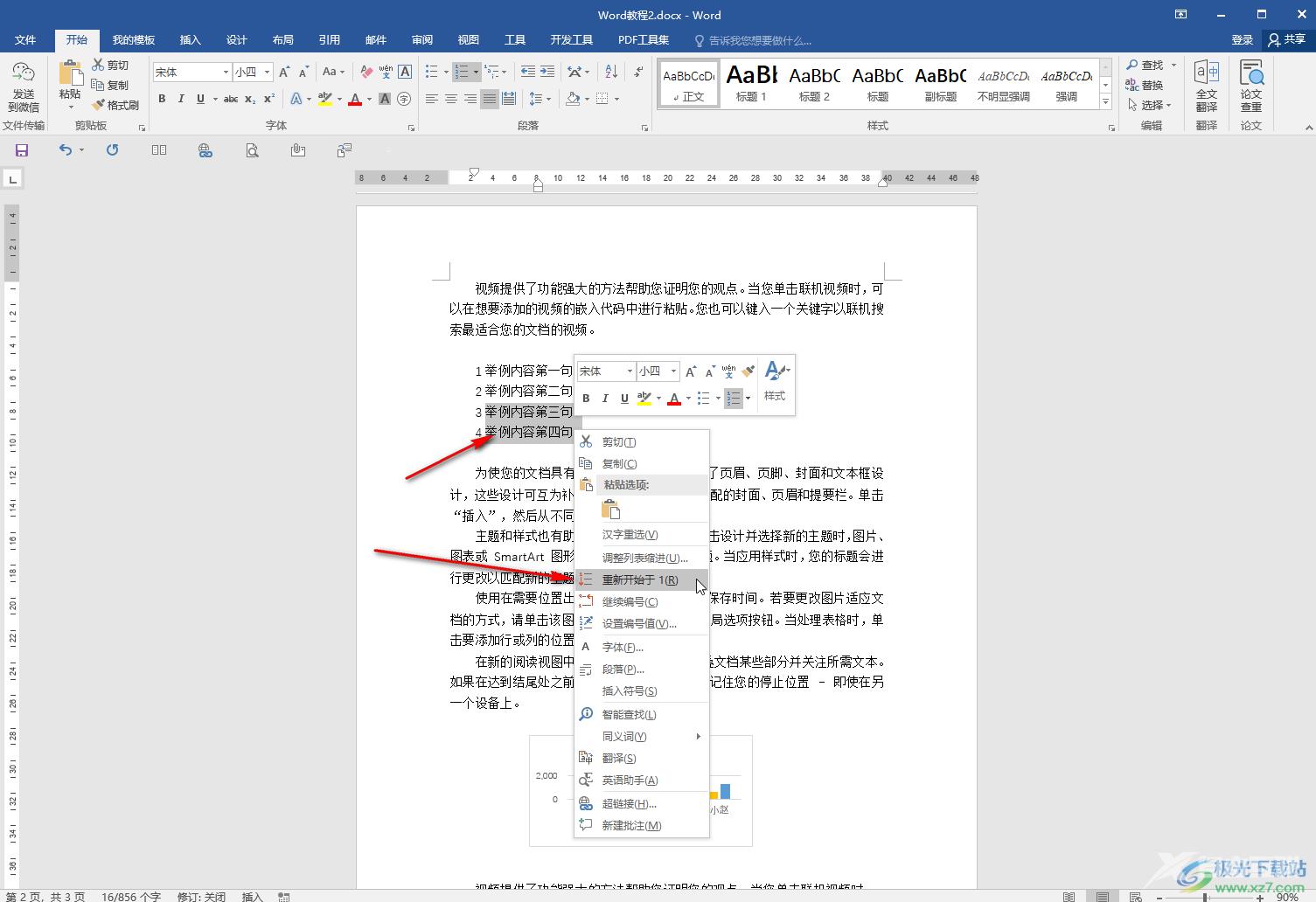Click the Paste option clipboard icon in context menu
The width and height of the screenshot is (1316, 902).
coord(611,509)
